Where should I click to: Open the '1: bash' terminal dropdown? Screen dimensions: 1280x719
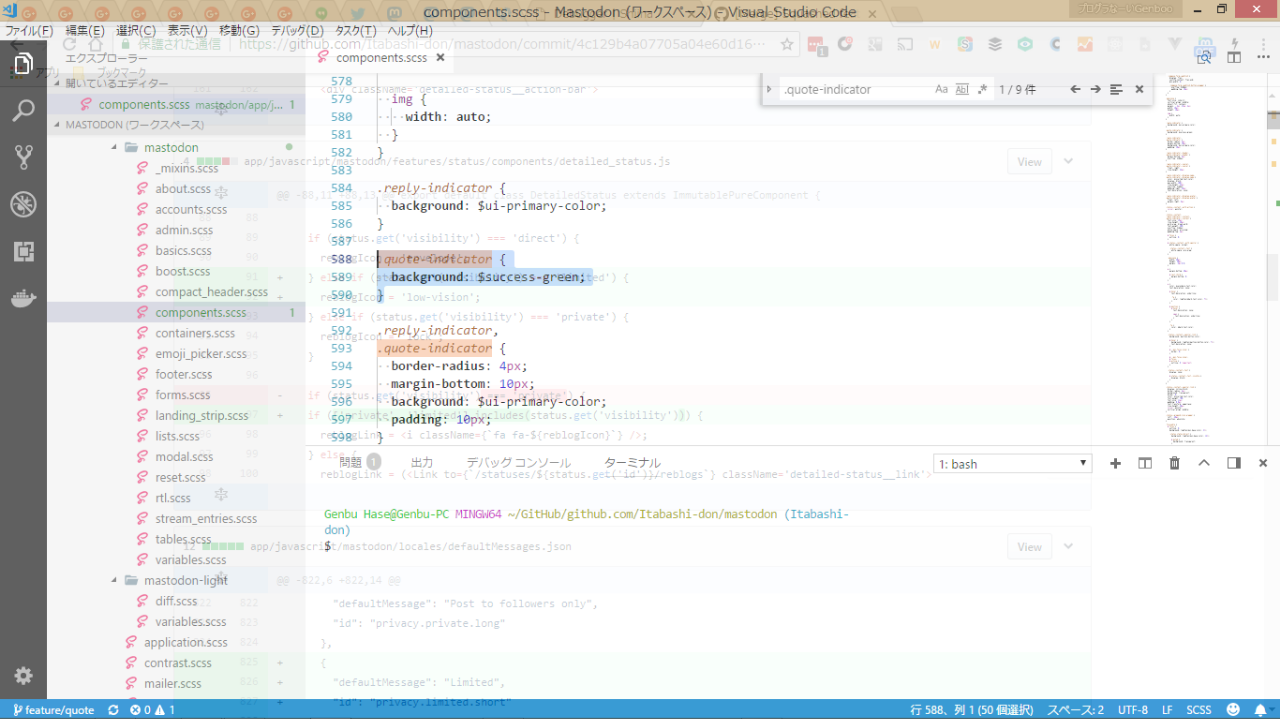1012,464
